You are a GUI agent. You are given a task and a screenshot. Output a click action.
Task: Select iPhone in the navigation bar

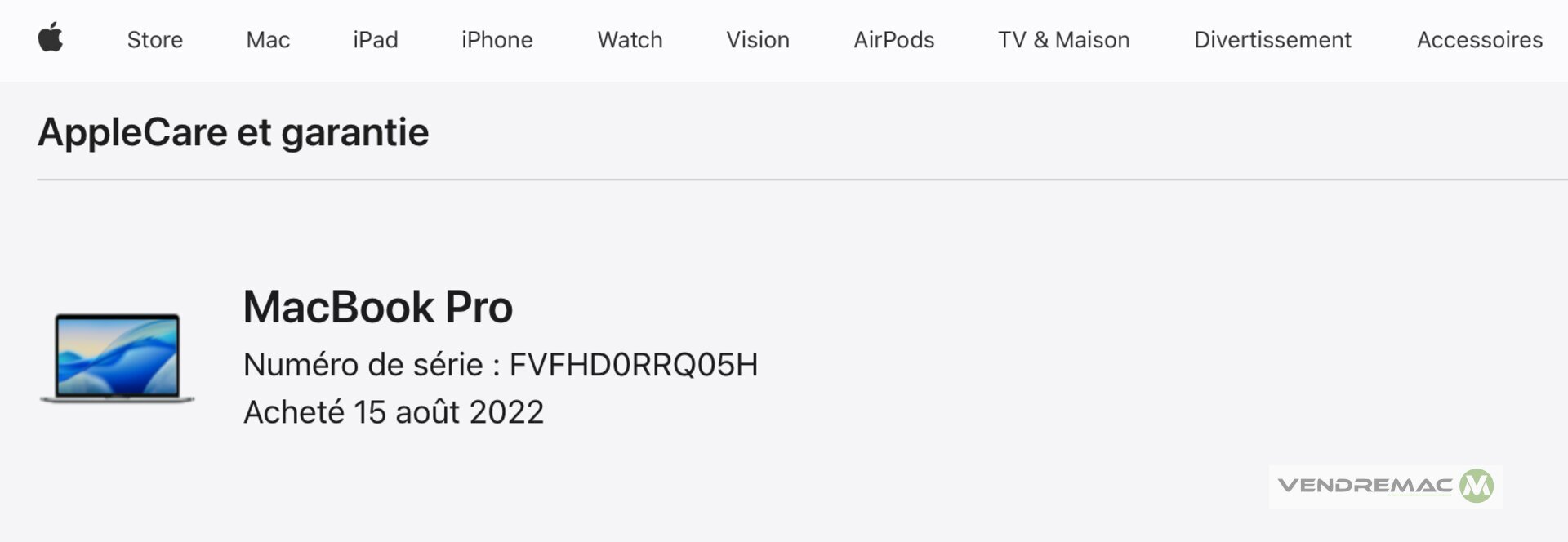(x=497, y=40)
